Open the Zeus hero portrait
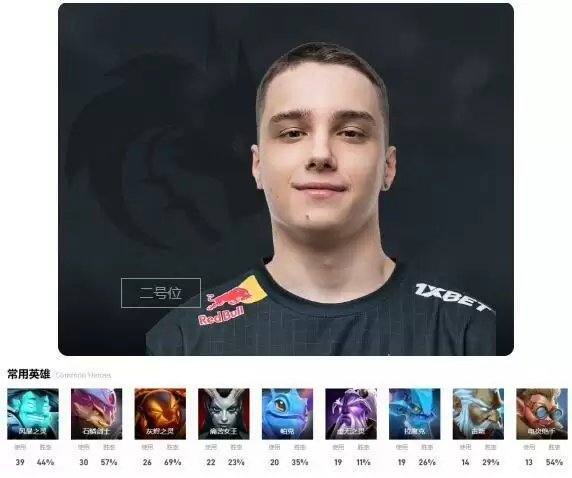Image resolution: width=572 pixels, height=478 pixels. pos(478,413)
